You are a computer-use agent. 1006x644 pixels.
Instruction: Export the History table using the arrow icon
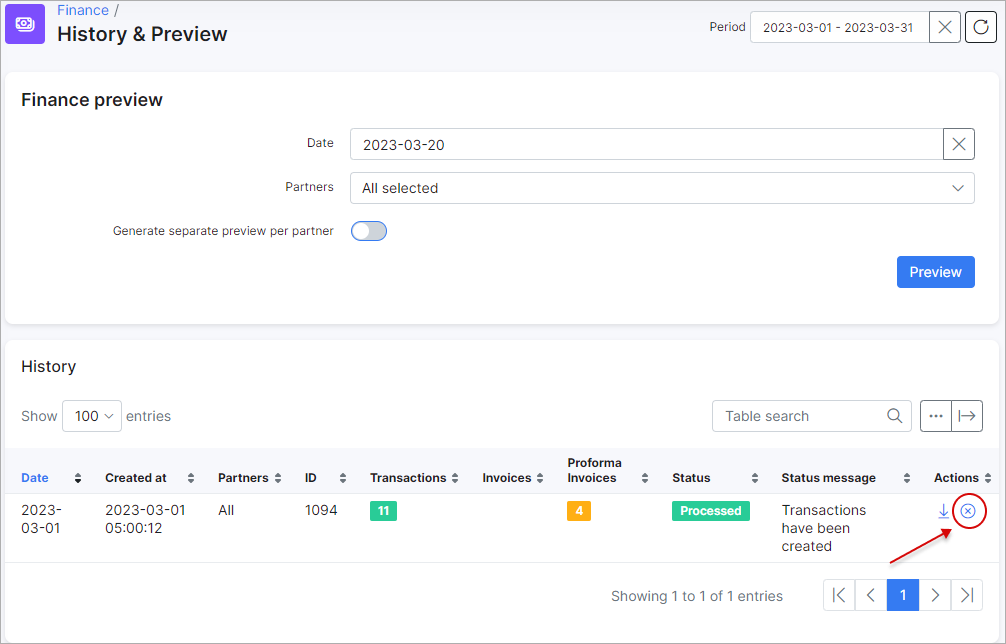click(966, 415)
